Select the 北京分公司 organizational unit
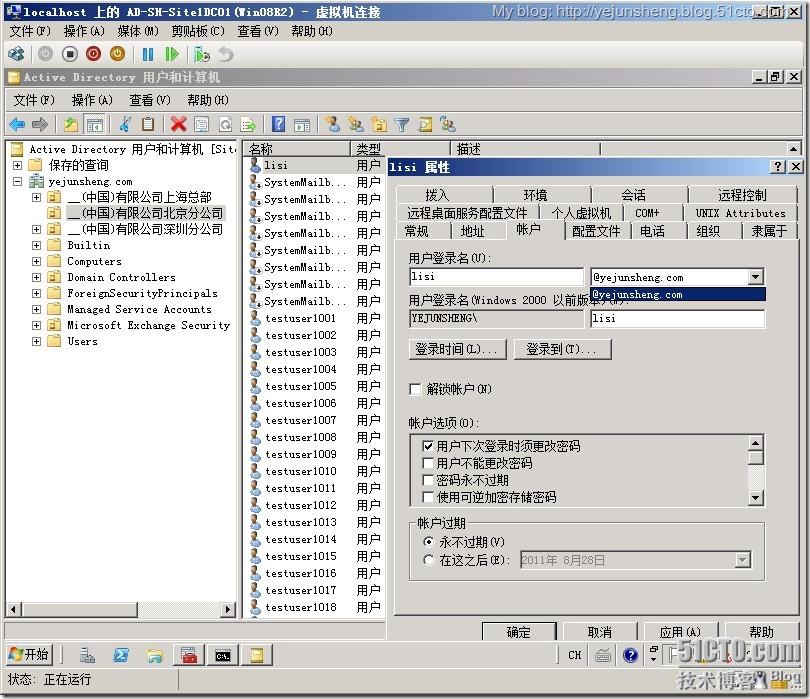 pyautogui.click(x=146, y=213)
